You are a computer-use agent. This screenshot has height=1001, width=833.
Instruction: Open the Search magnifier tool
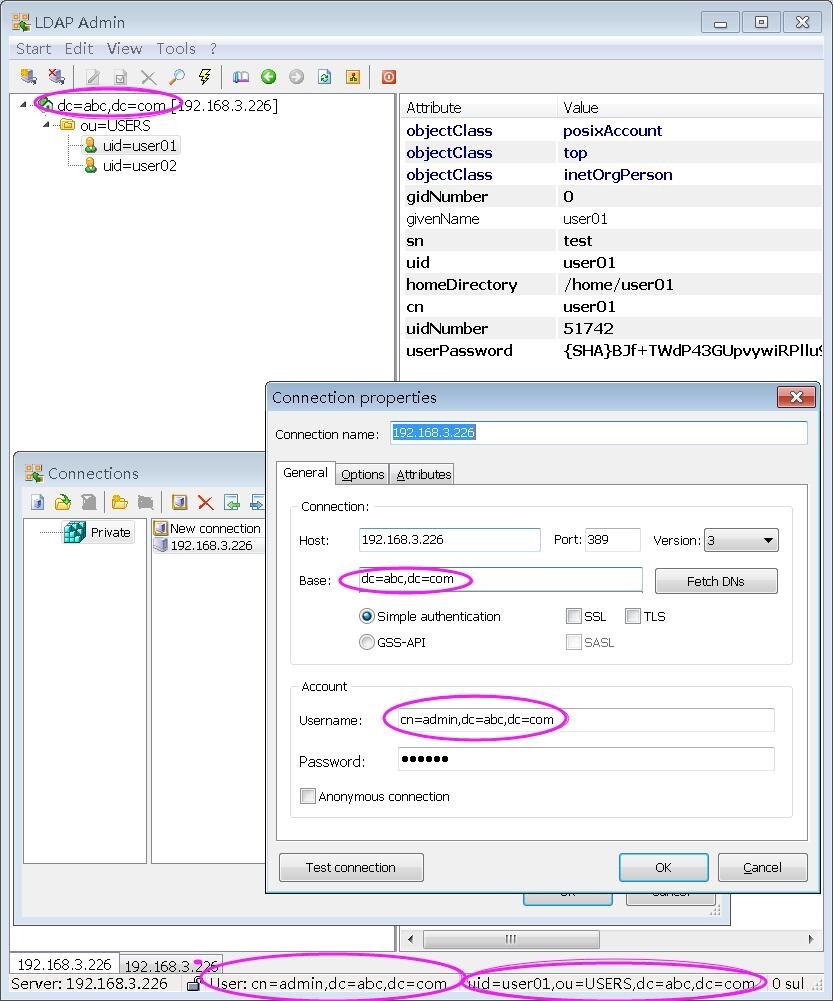click(x=177, y=77)
